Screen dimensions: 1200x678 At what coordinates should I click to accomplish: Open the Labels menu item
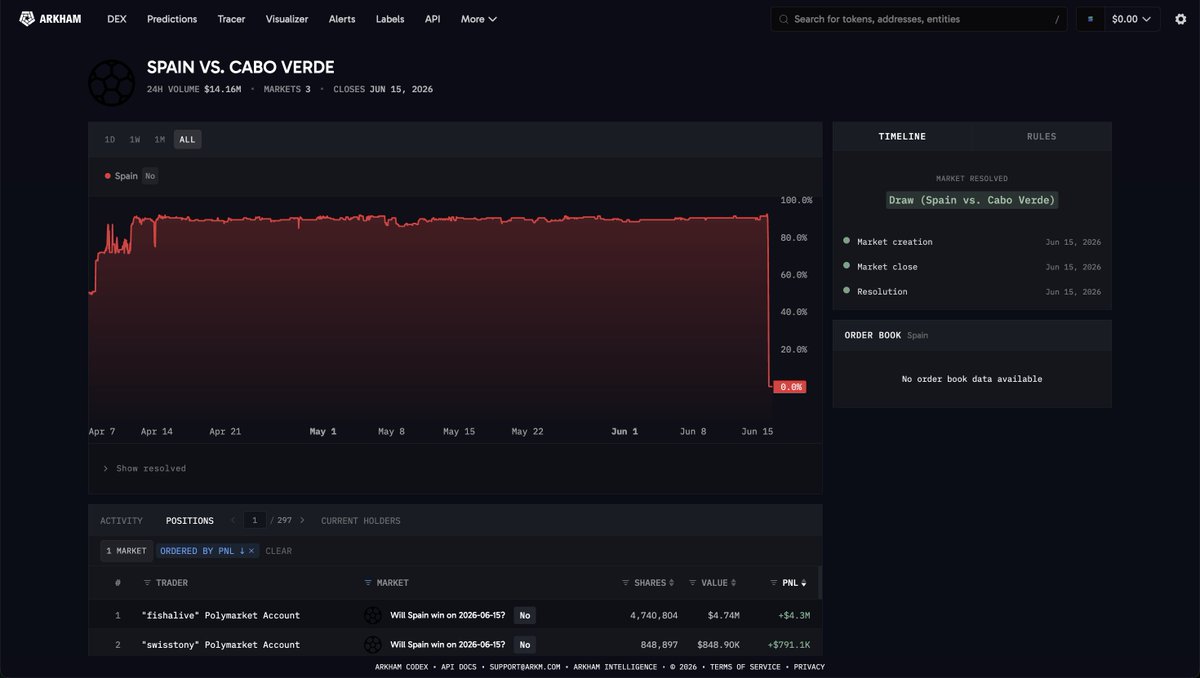point(390,19)
